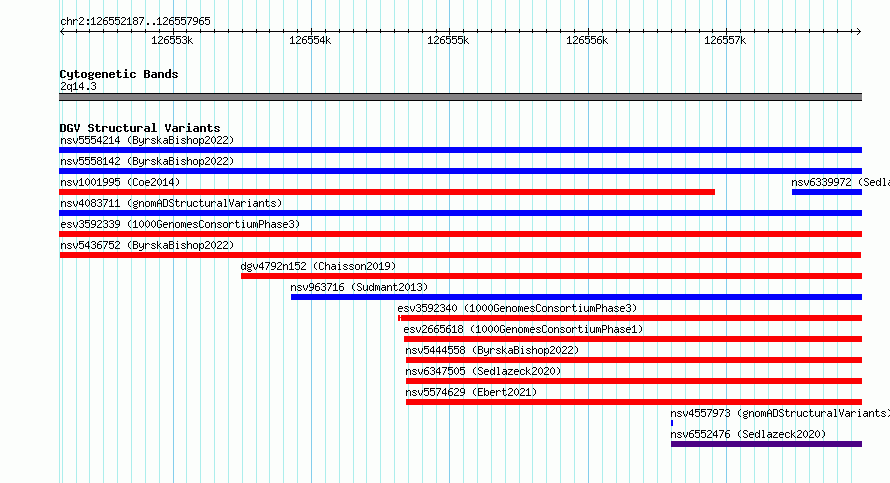Click the blue bar for nsv4083711

pos(460,213)
